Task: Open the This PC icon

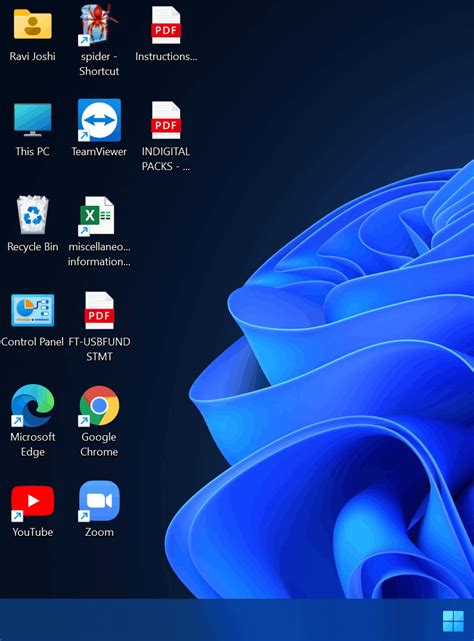Action: point(33,119)
